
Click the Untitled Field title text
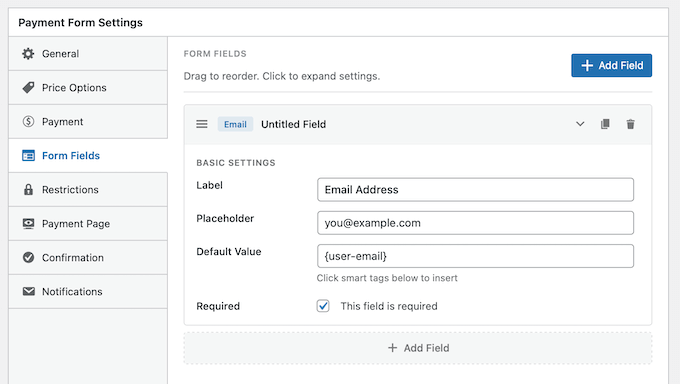pos(294,124)
